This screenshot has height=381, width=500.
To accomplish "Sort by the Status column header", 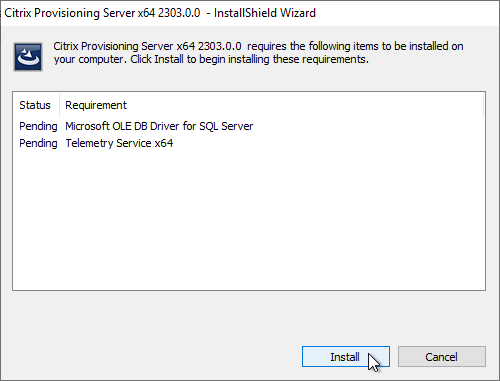I will [x=36, y=105].
